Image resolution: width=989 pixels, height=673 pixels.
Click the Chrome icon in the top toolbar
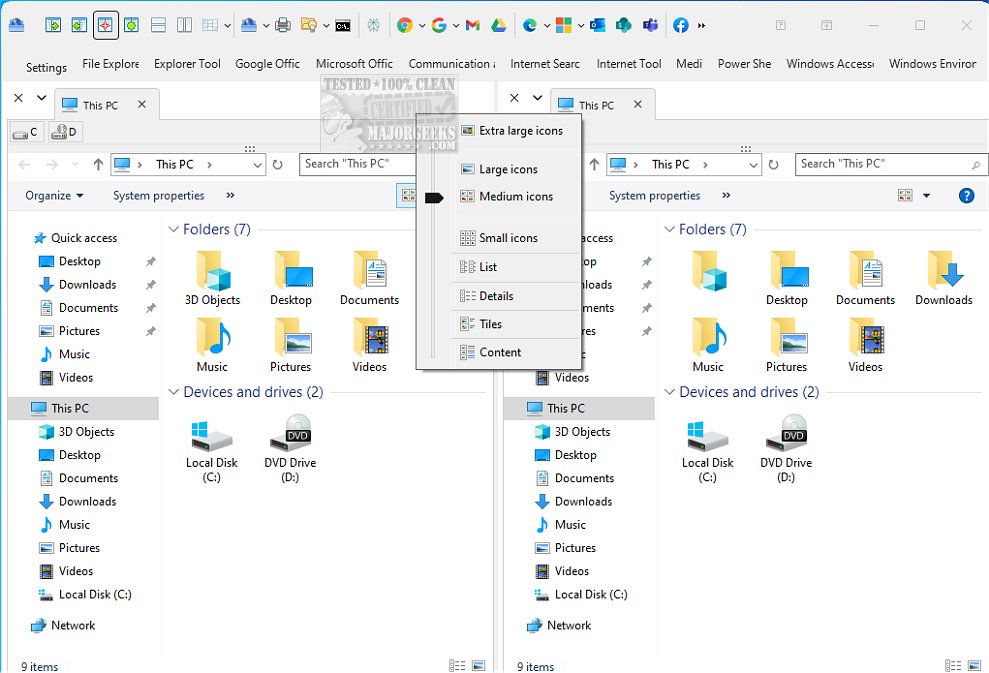404,25
